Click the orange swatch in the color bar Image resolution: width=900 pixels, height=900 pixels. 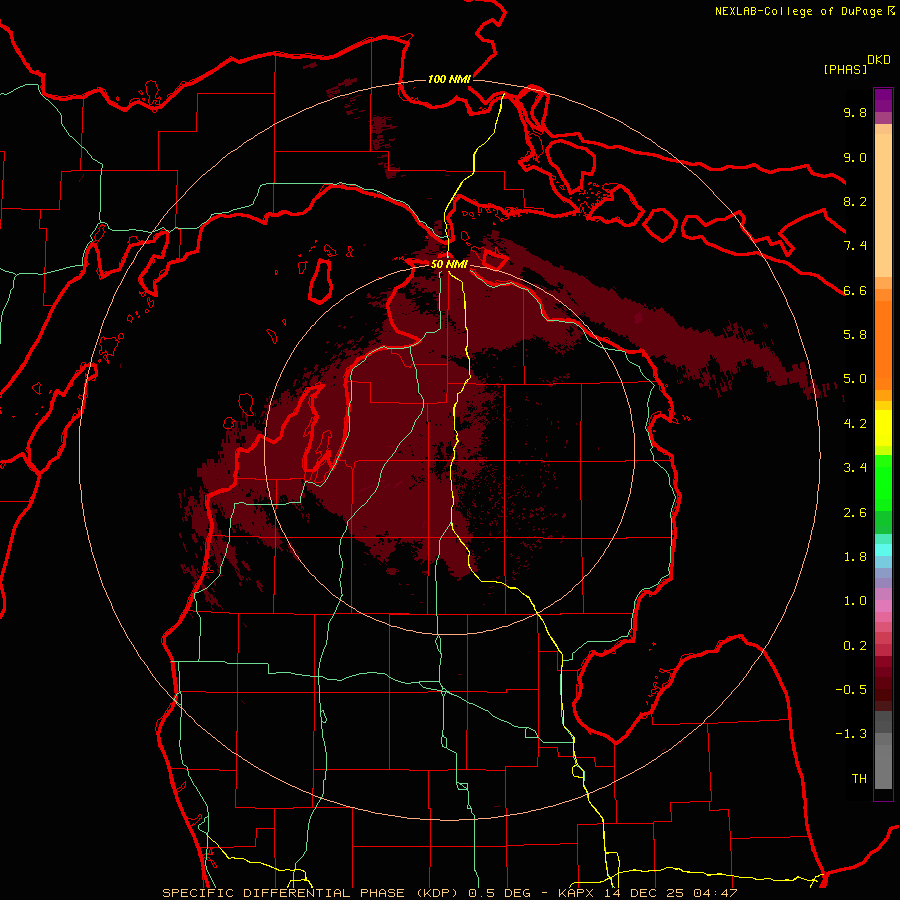[883, 344]
